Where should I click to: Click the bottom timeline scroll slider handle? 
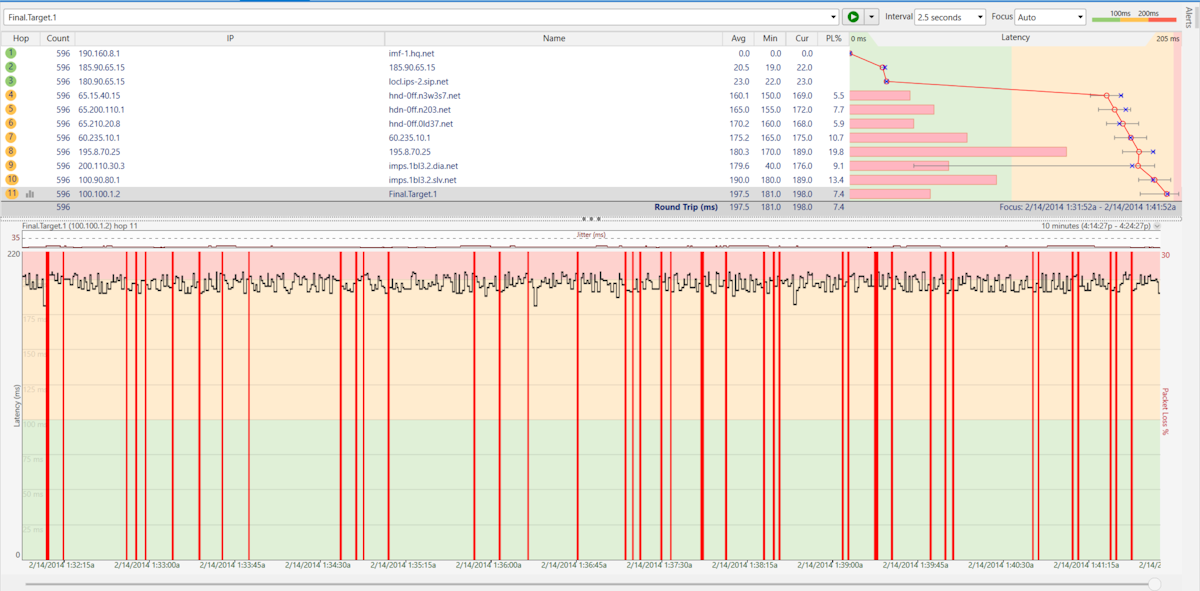tap(1154, 583)
